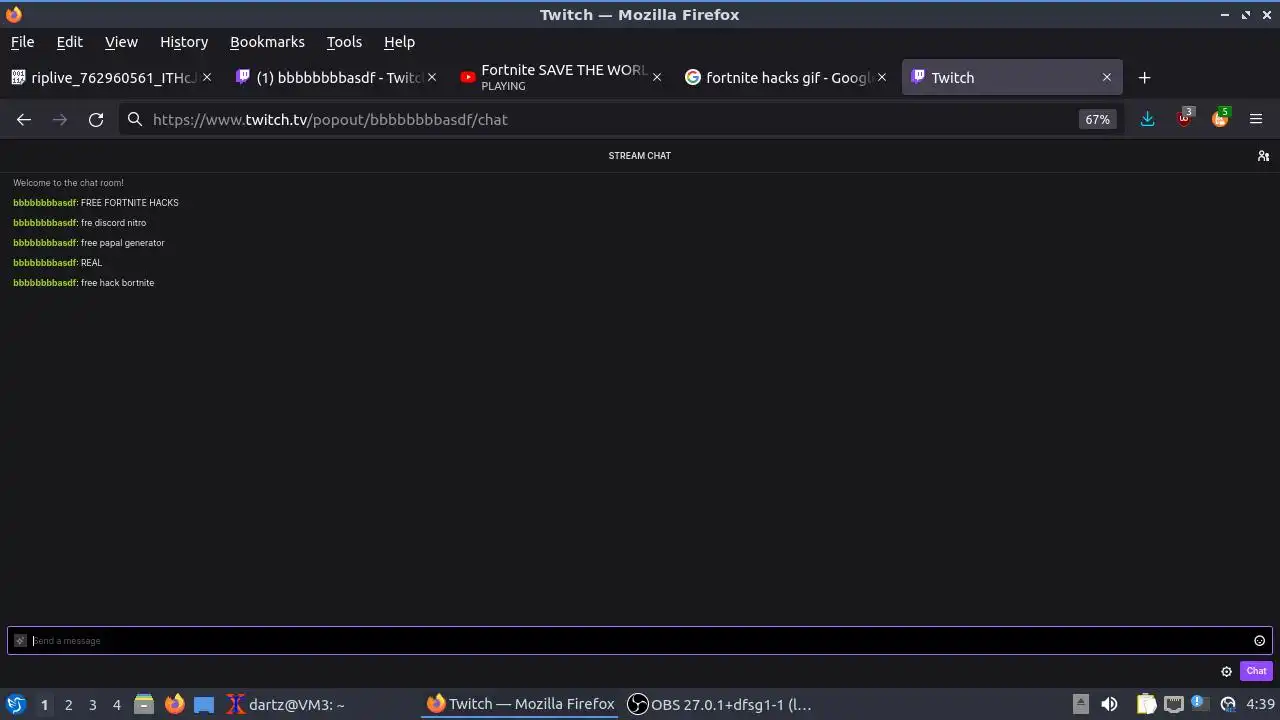Close the Fortnite SAVE THE WORLD YouTube tab
Image resolution: width=1280 pixels, height=720 pixels.
click(657, 77)
